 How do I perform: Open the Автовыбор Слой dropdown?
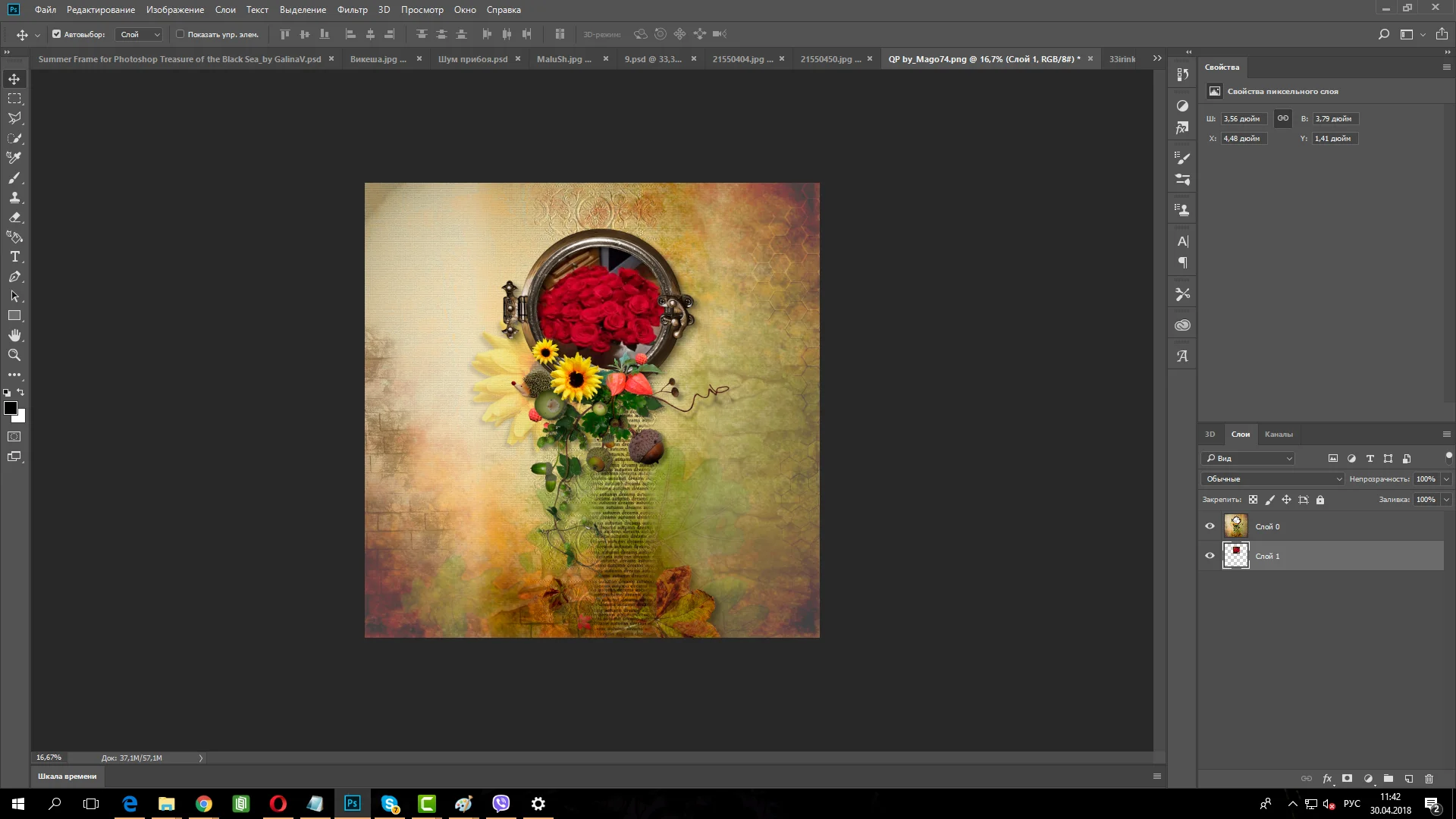pyautogui.click(x=140, y=34)
